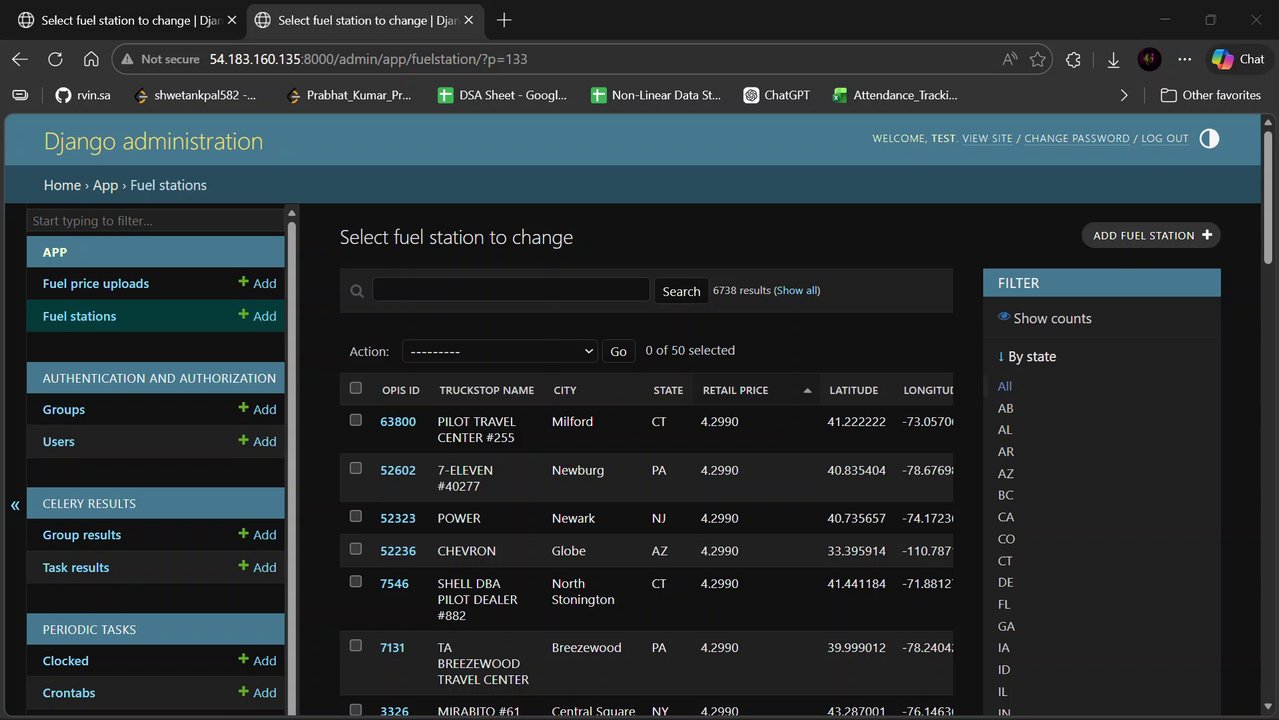Check the row for OPIS ID 7546
The image size is (1279, 720).
coord(355,581)
